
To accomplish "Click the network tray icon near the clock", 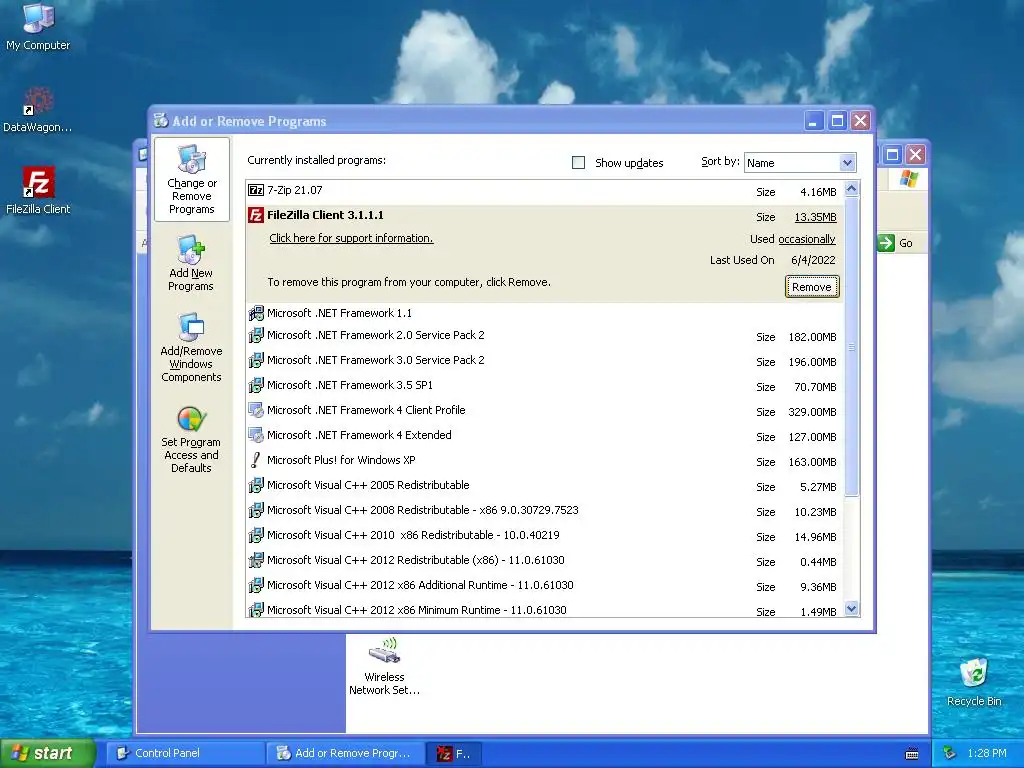I will [950, 753].
